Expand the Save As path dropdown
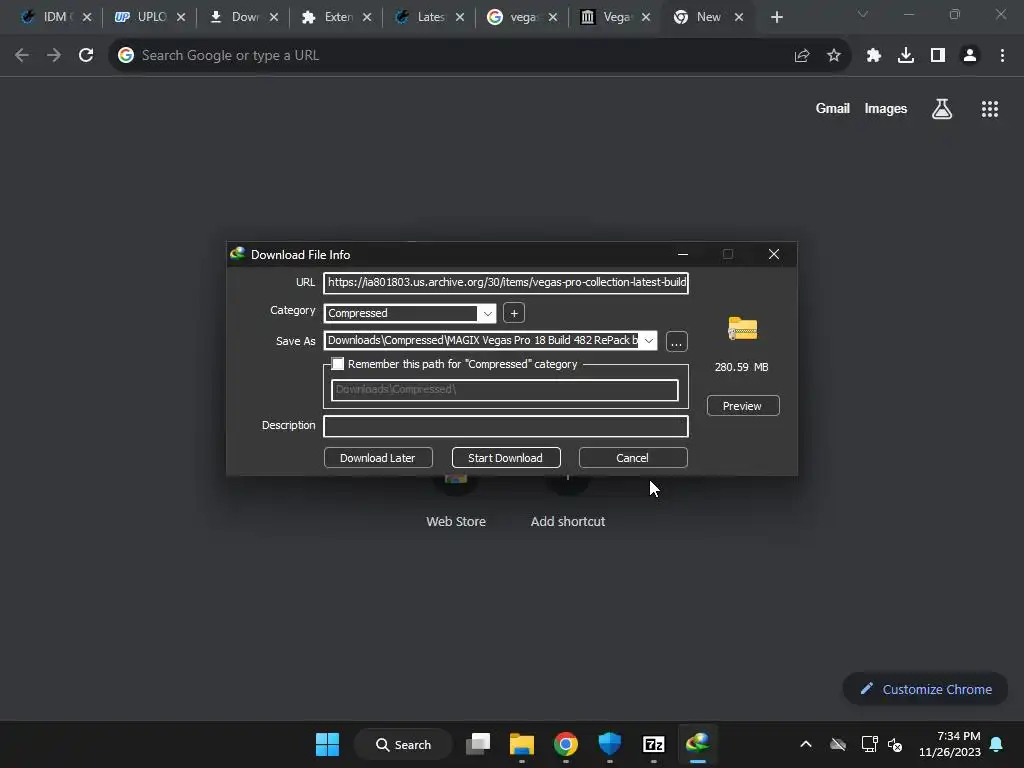 pyautogui.click(x=648, y=340)
